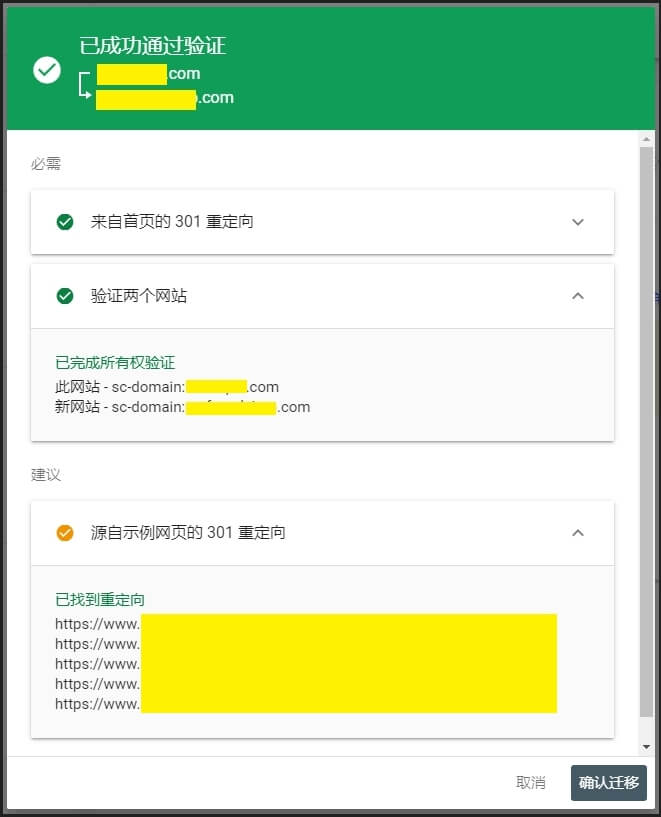Collapse the 验证两个网站 section chevron
661x817 pixels.
coord(578,296)
